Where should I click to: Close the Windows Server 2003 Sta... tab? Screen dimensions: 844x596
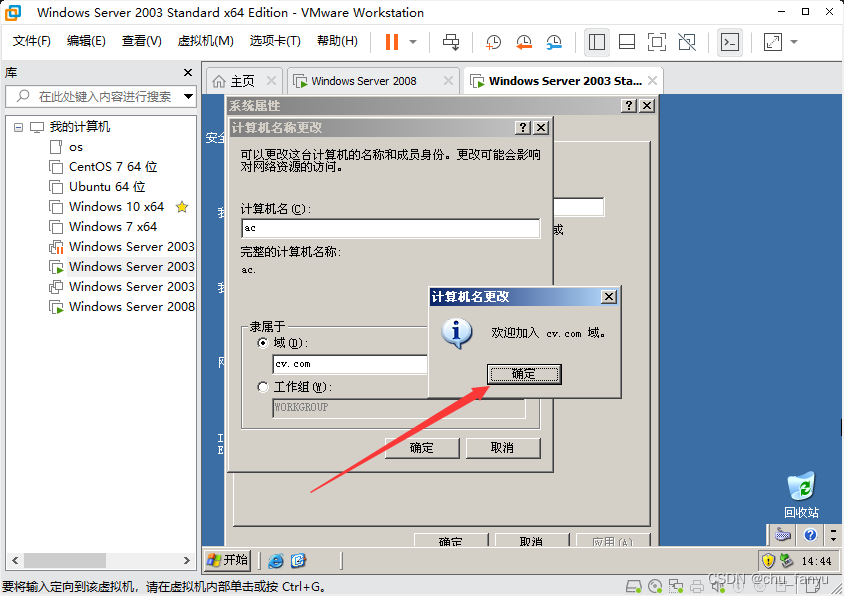(652, 81)
